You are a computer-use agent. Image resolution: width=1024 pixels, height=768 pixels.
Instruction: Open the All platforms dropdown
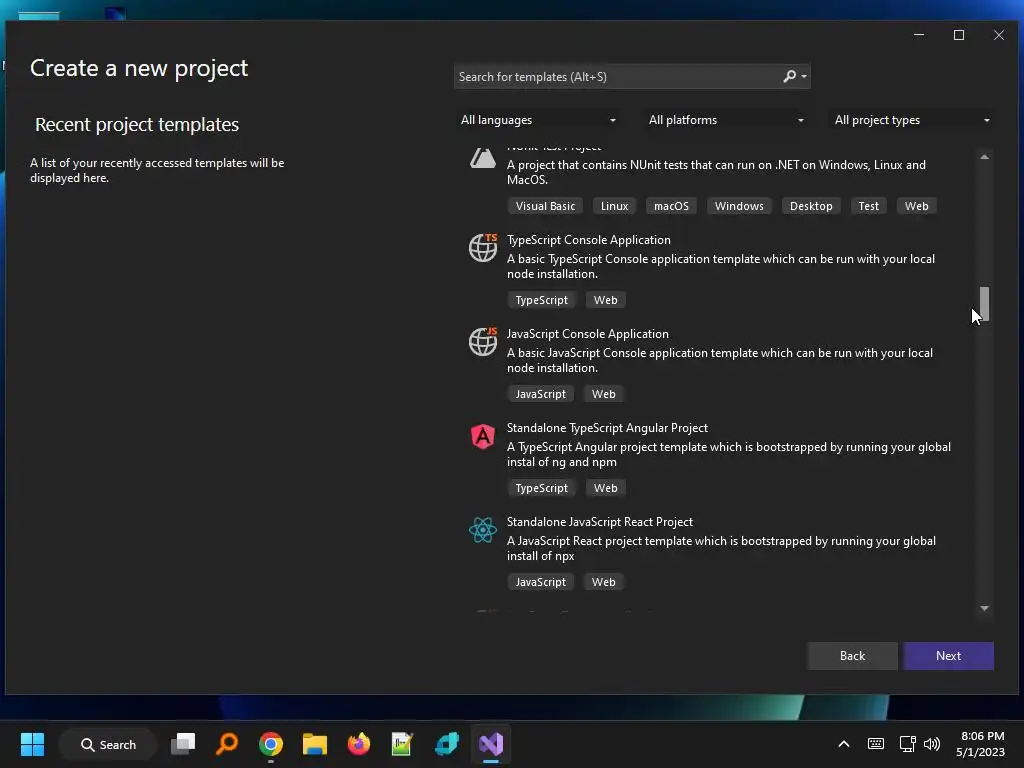[726, 120]
